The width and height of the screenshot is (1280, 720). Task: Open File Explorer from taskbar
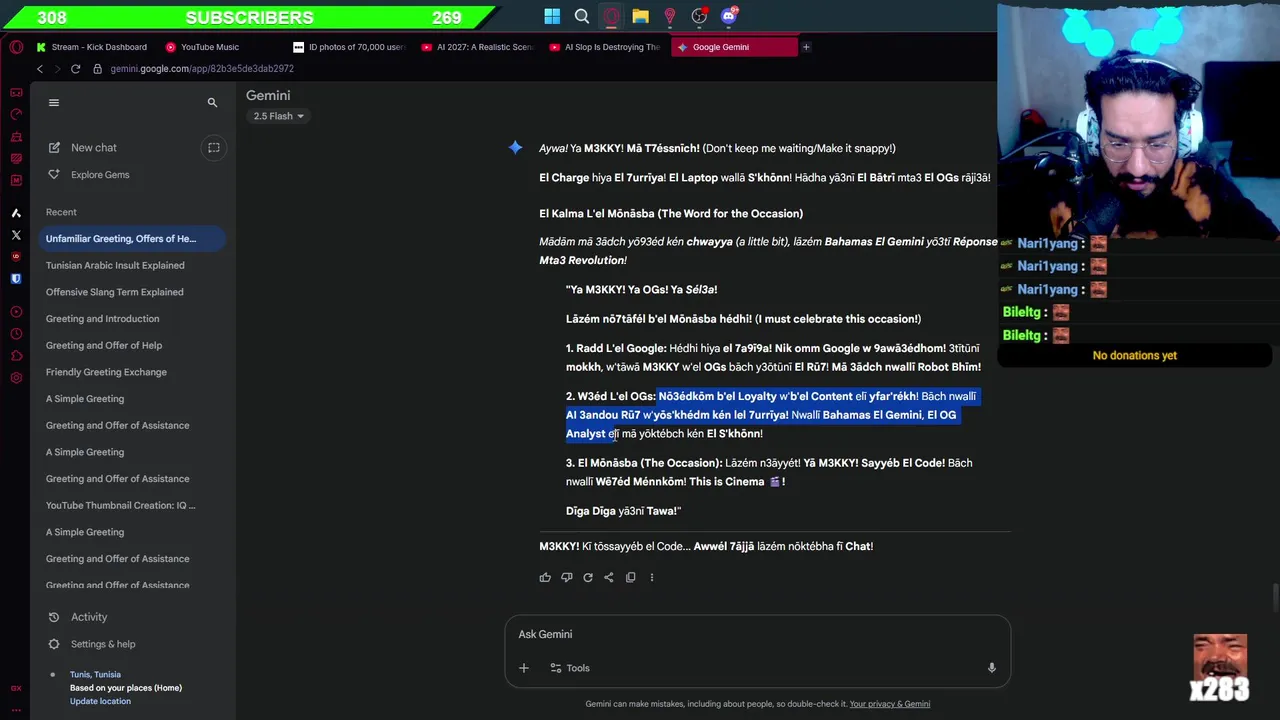(x=640, y=16)
